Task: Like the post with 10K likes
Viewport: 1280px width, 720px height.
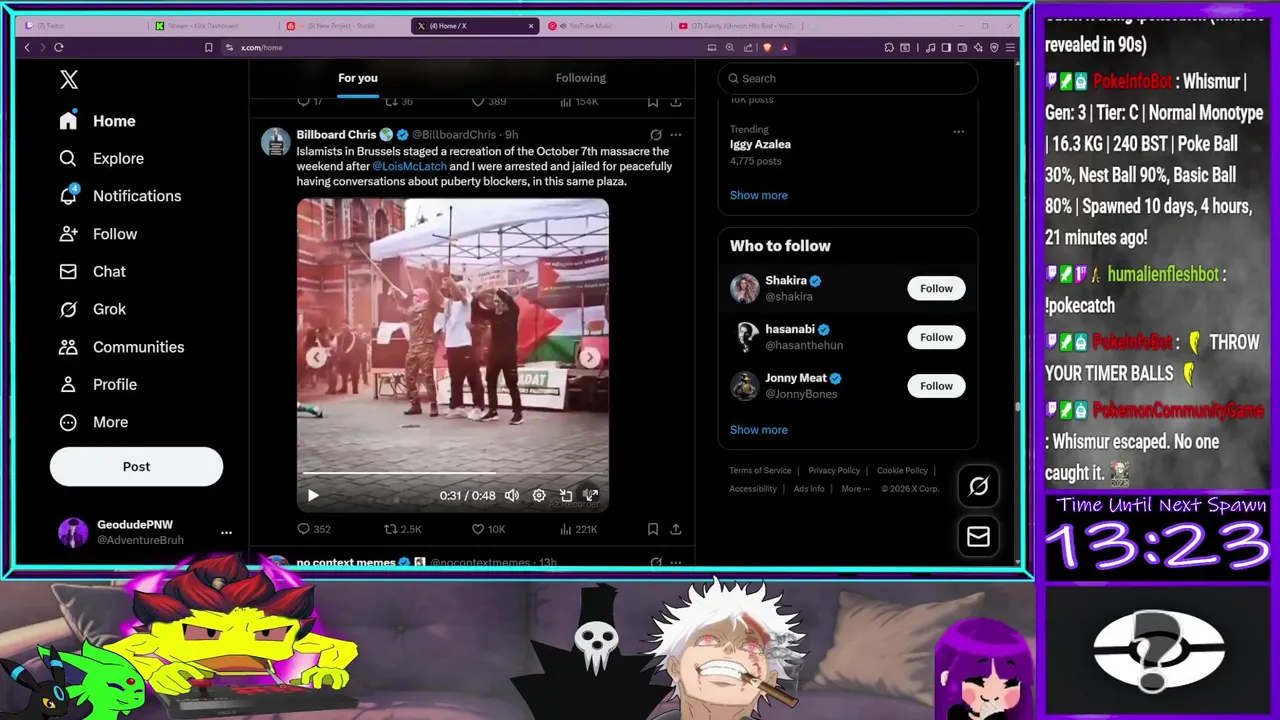Action: [x=488, y=529]
